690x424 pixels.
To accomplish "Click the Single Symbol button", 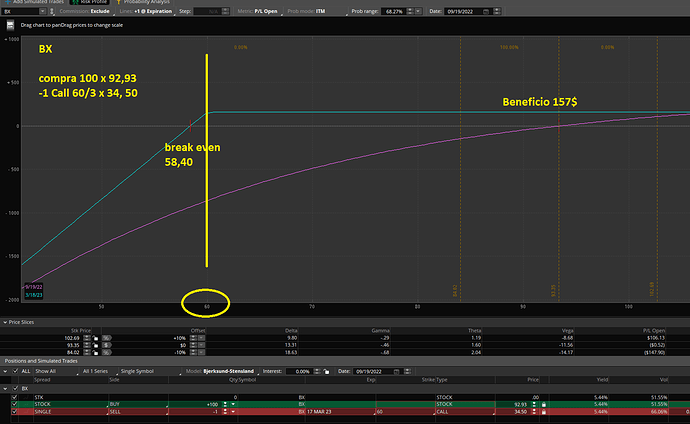I will click(x=136, y=371).
